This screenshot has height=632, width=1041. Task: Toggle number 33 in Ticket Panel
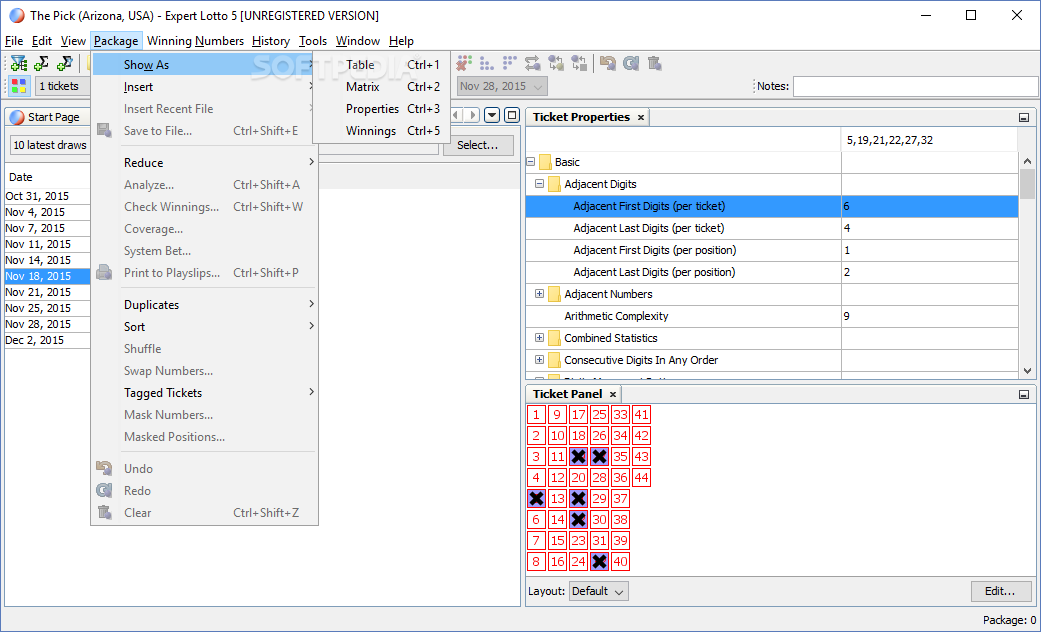620,415
